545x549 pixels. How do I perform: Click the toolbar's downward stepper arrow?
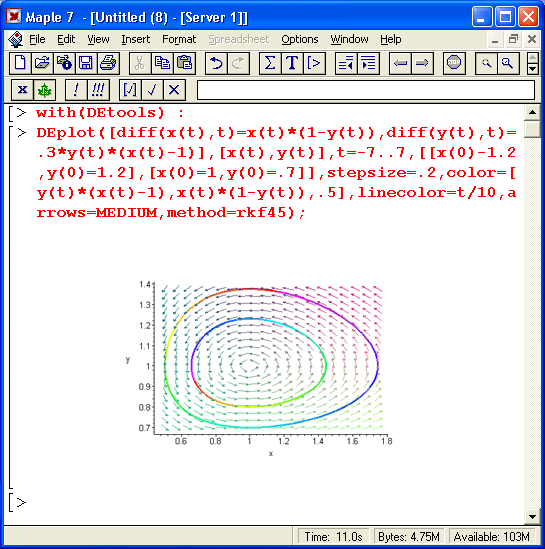point(532,69)
